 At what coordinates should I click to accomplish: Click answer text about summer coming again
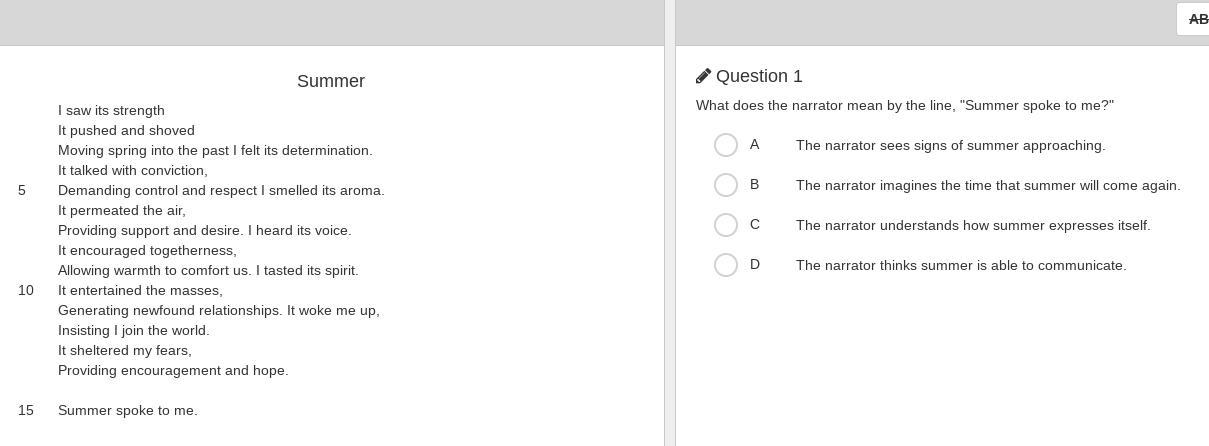pos(988,185)
